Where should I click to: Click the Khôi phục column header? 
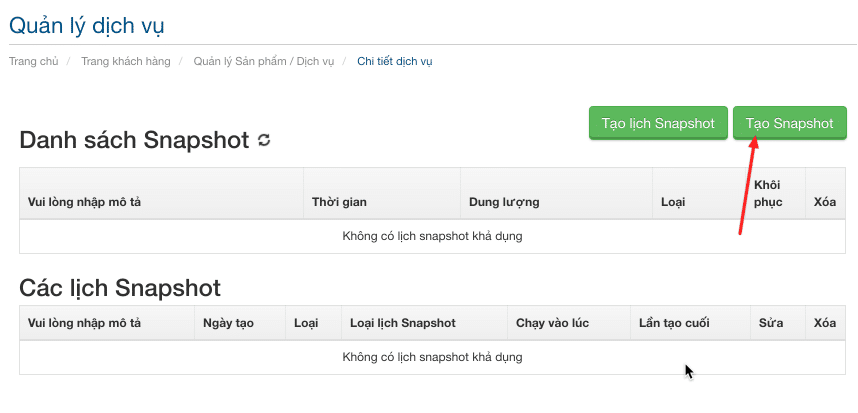[768, 193]
